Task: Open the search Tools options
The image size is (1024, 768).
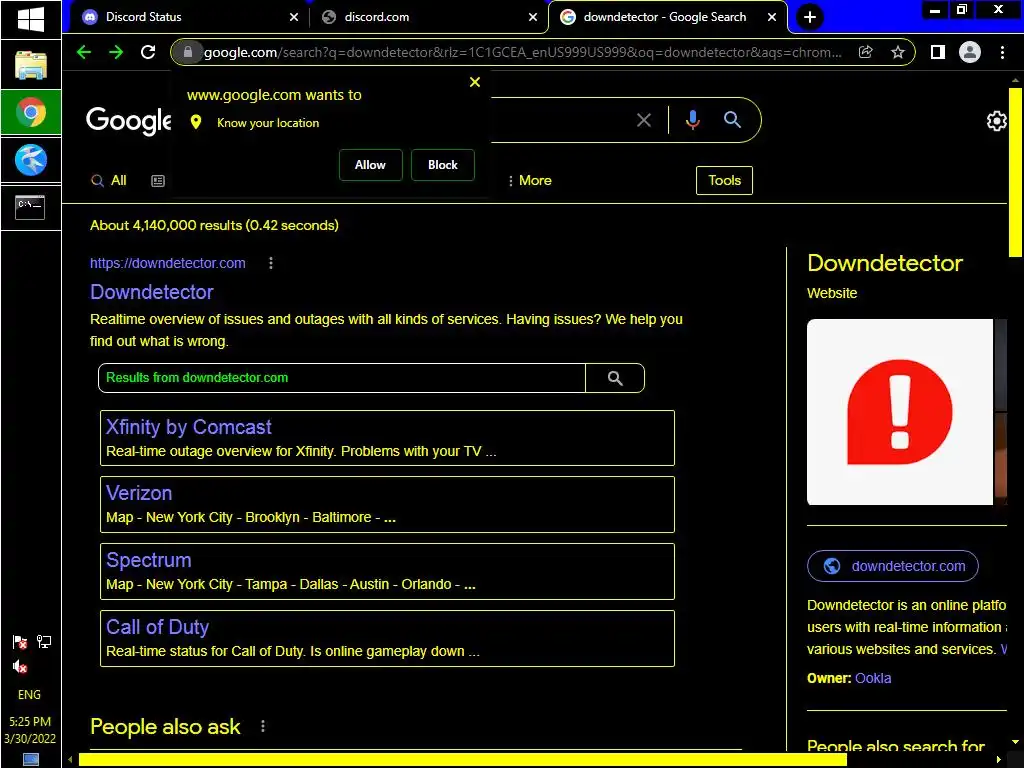Action: 724,180
